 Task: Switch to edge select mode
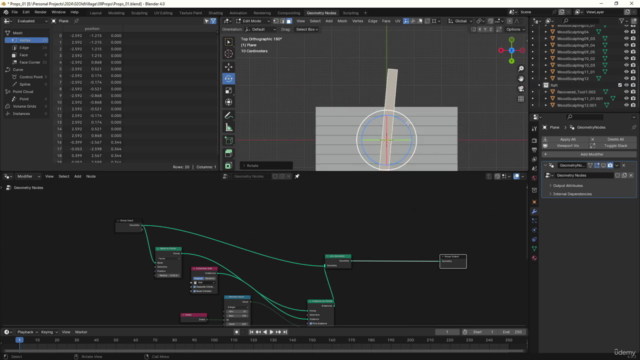coord(282,21)
